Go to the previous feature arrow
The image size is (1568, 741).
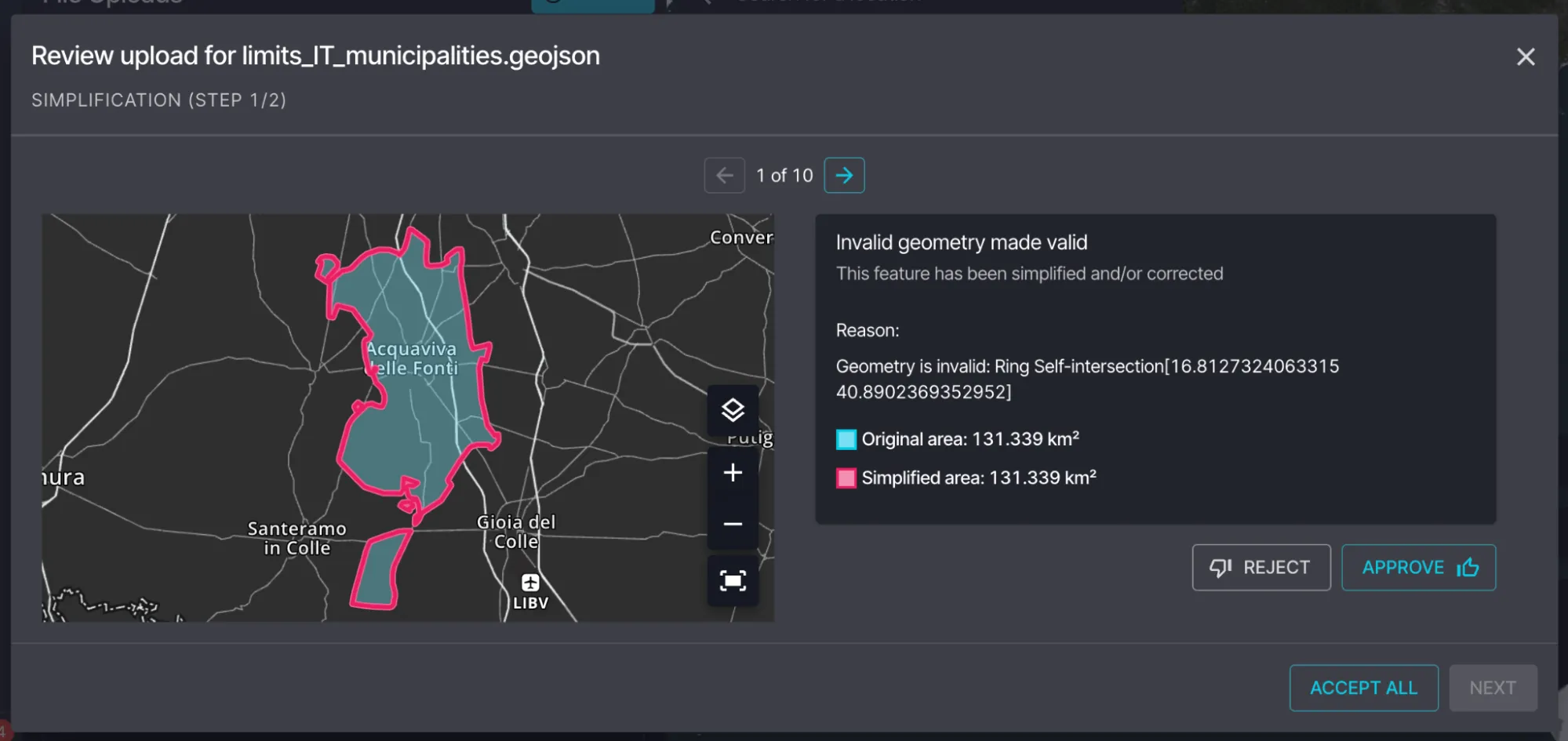pos(724,175)
